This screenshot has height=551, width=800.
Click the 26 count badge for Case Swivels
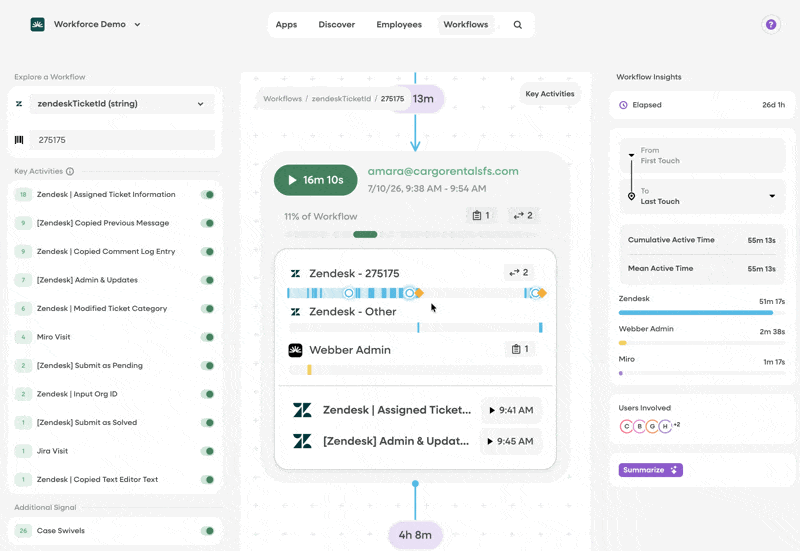click(x=23, y=531)
